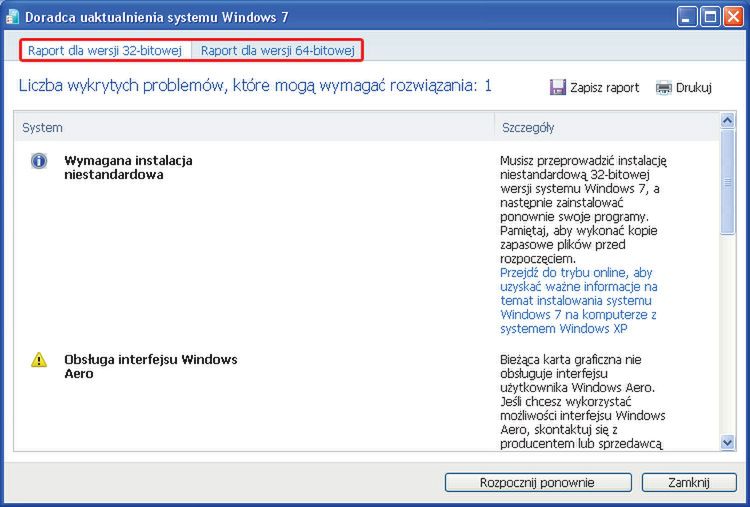Click Zapisz raport link text

pos(605,88)
